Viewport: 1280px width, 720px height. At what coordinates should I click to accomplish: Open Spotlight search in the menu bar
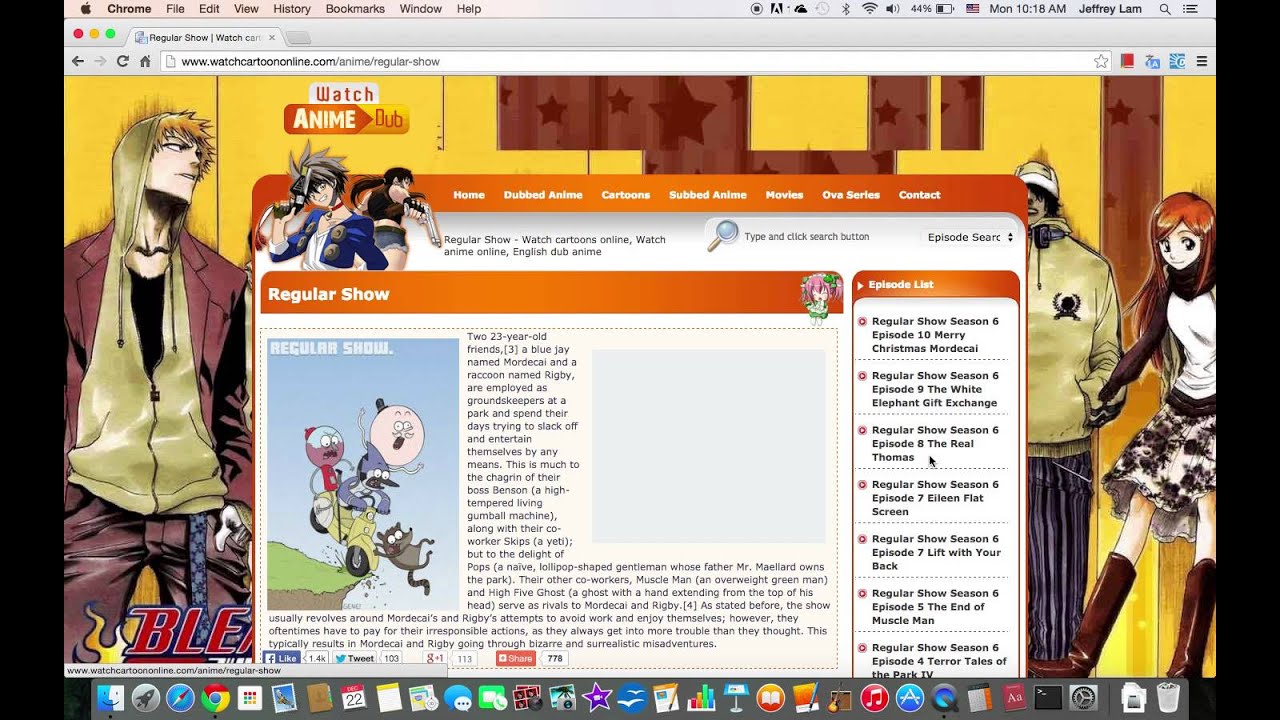(x=1165, y=9)
